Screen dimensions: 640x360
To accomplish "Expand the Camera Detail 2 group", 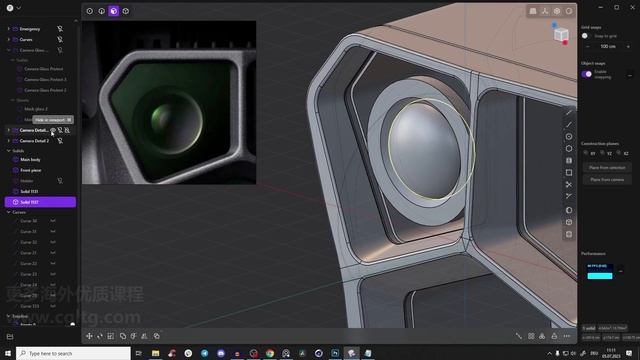I will click(9, 141).
